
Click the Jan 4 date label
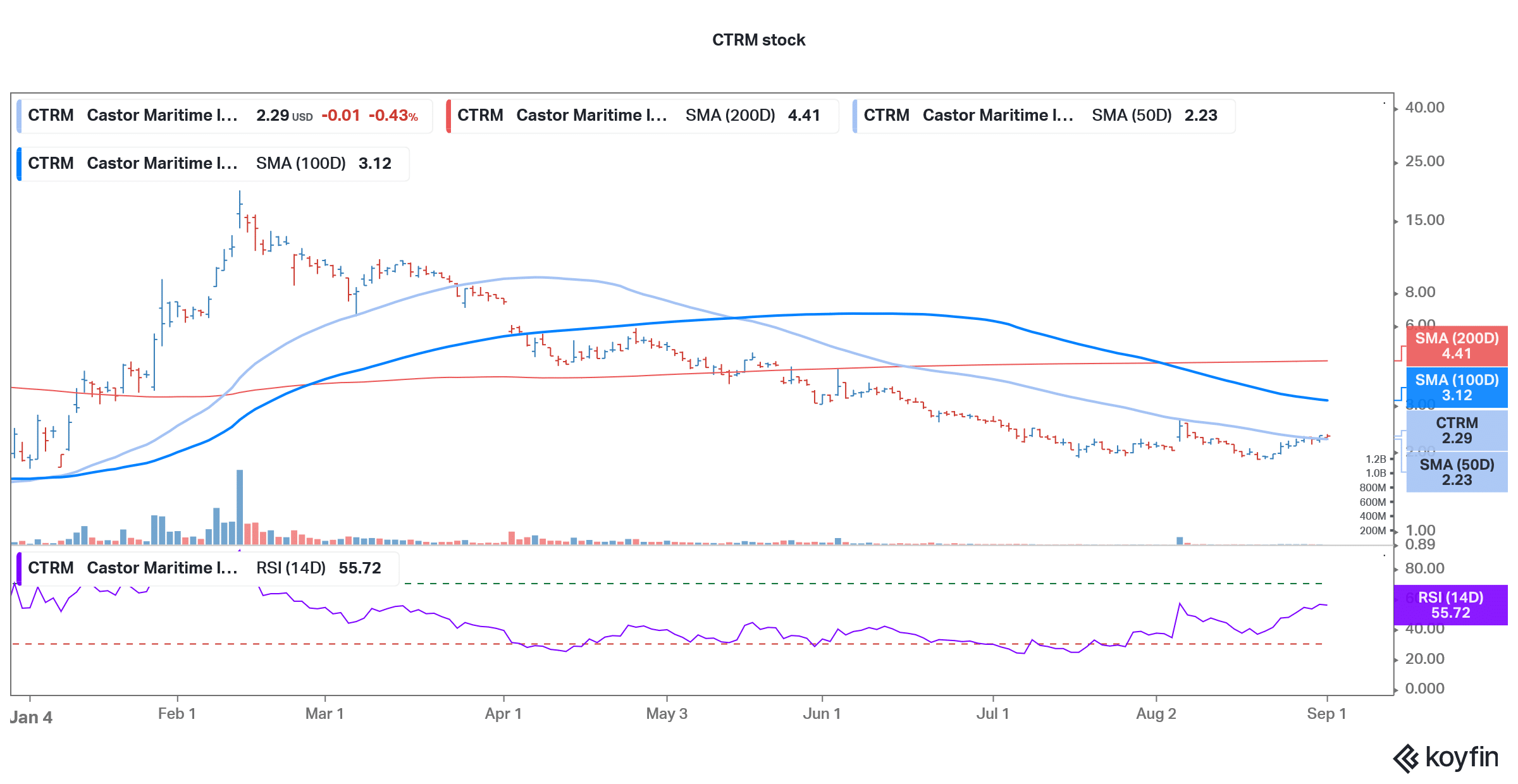pyautogui.click(x=31, y=717)
